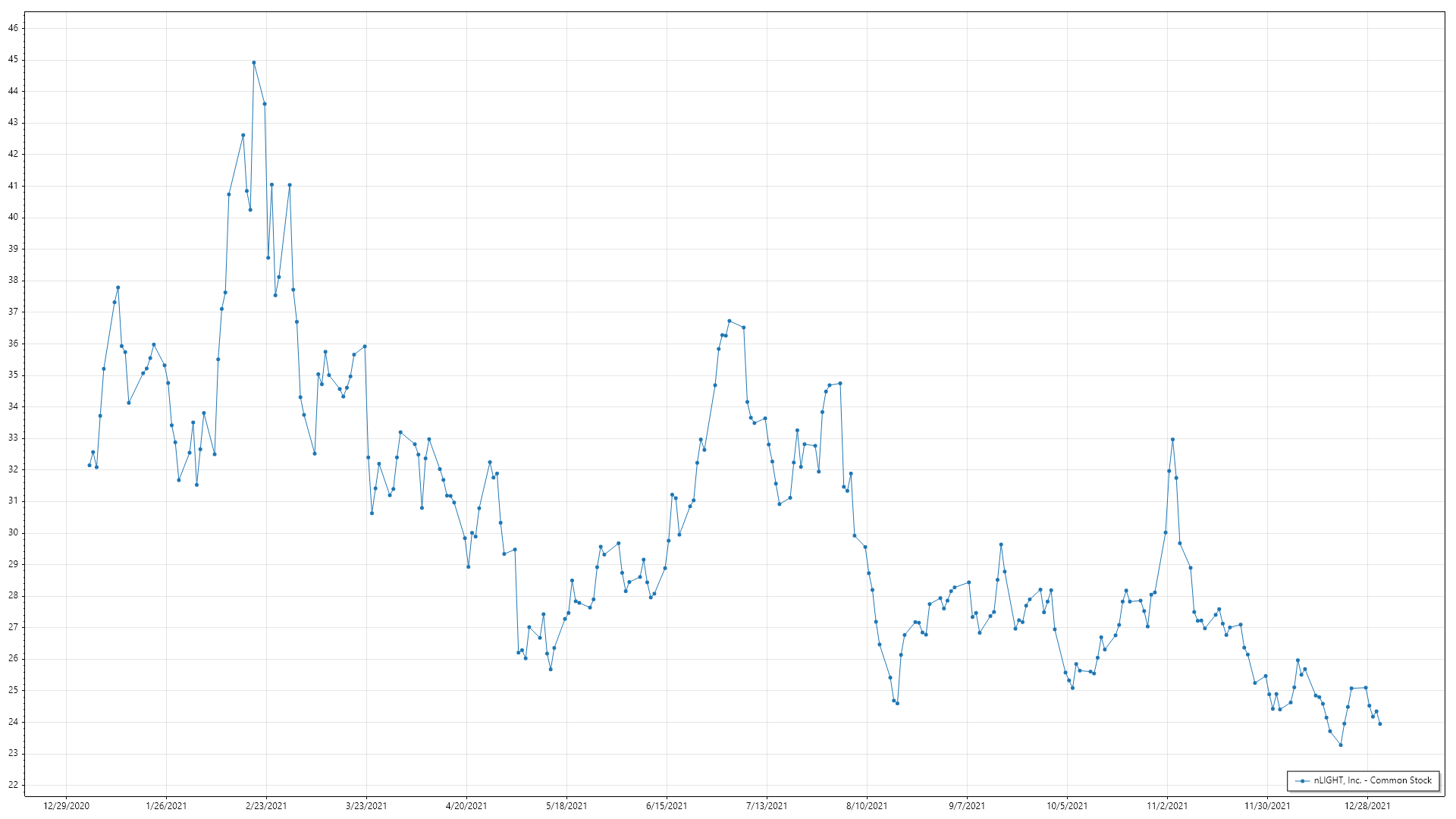Viewport: 1456px width, 819px height.
Task: Click the 34 y-axis value label
Action: [14, 406]
